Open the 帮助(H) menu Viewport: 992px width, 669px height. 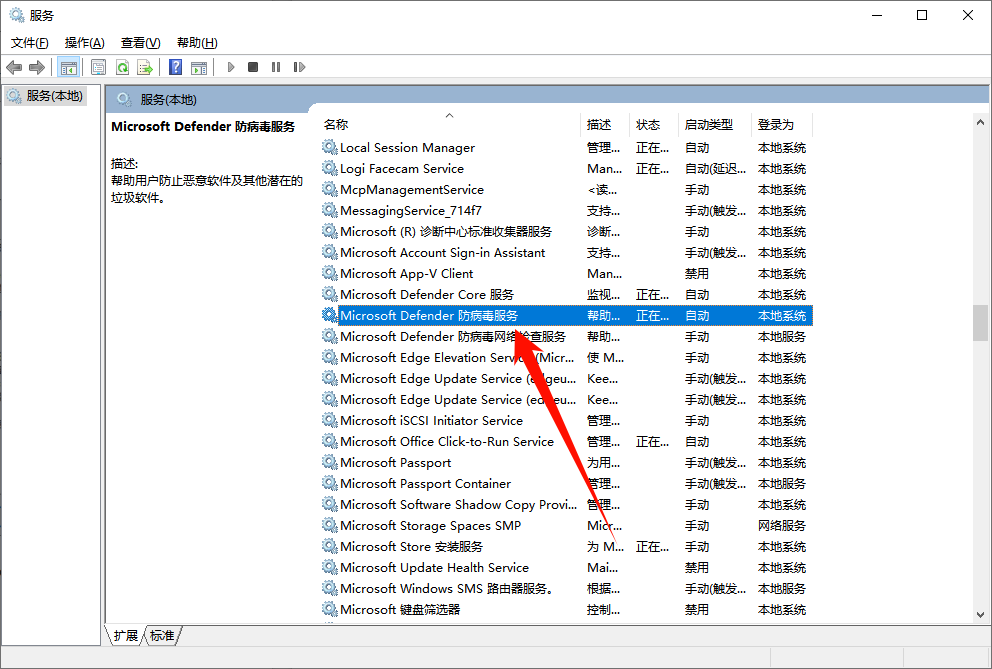pos(197,42)
